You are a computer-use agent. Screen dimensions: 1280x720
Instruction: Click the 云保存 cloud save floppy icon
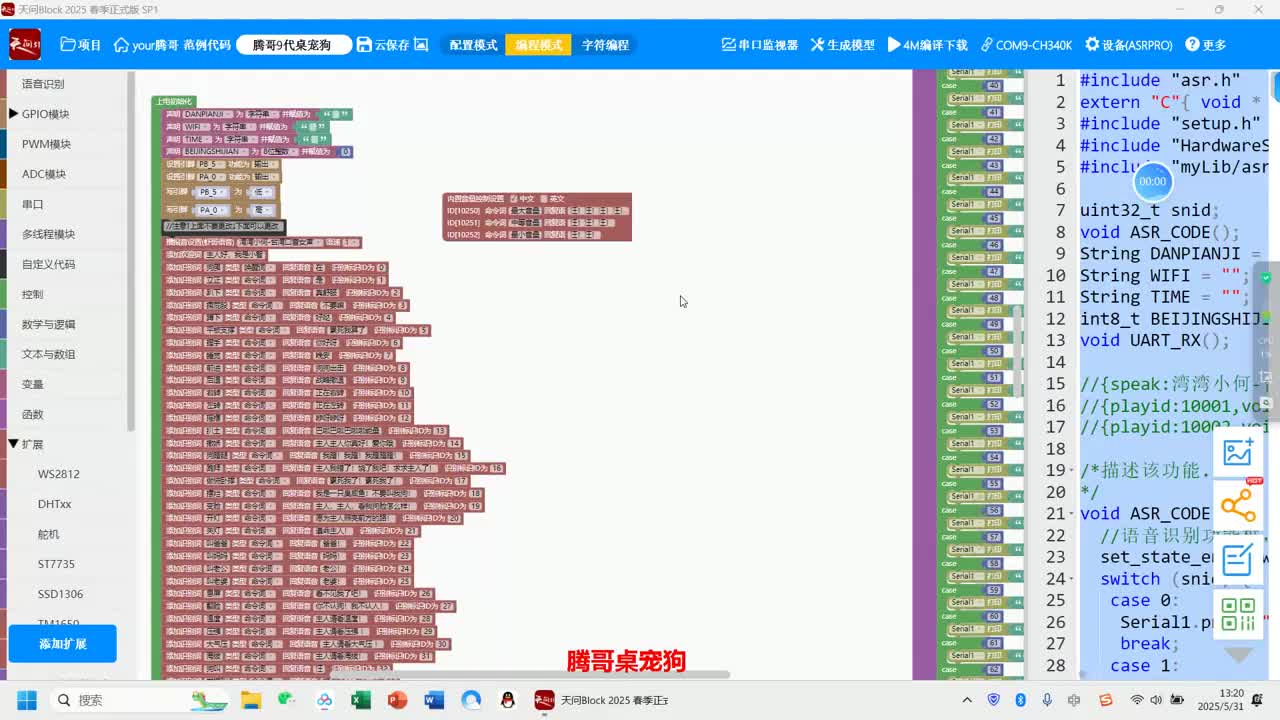364,45
